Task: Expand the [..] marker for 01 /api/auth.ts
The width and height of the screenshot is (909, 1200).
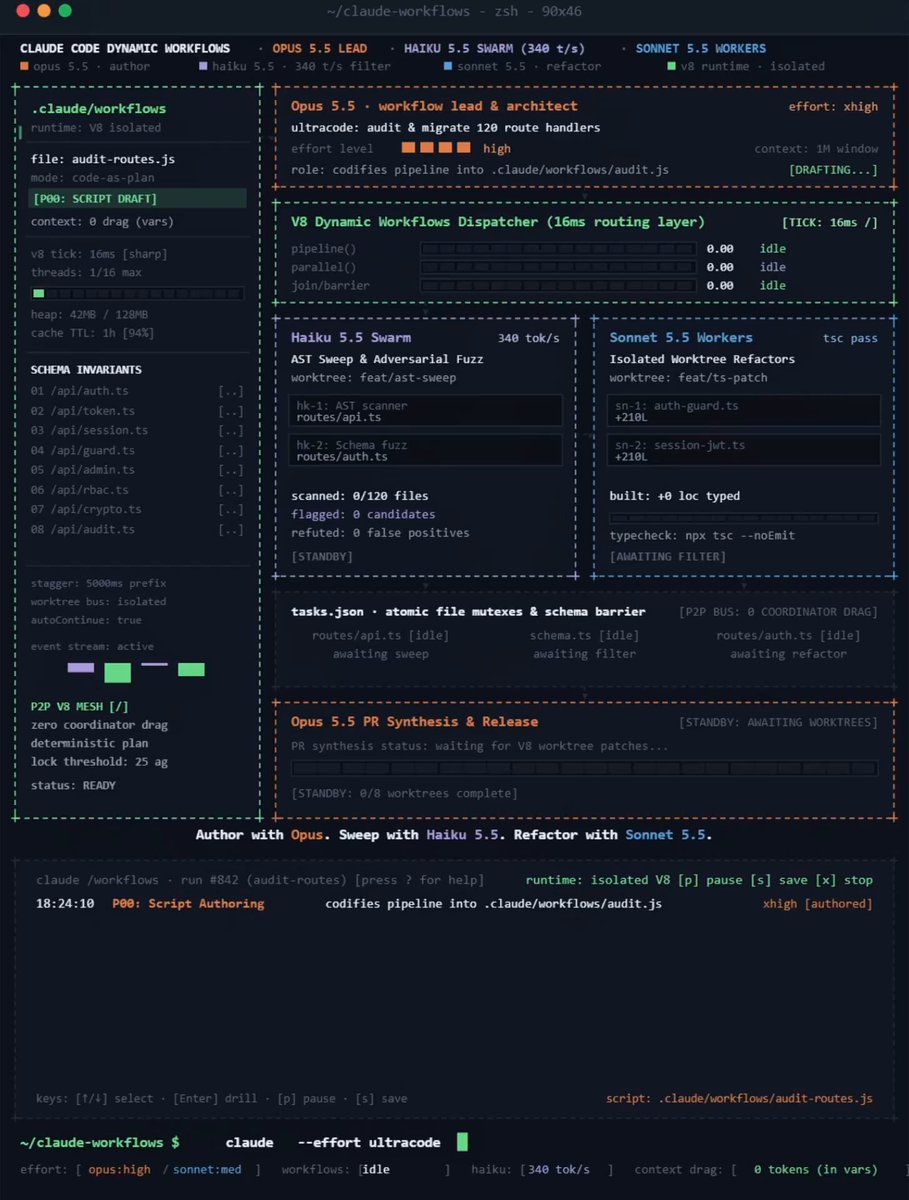Action: (x=231, y=391)
